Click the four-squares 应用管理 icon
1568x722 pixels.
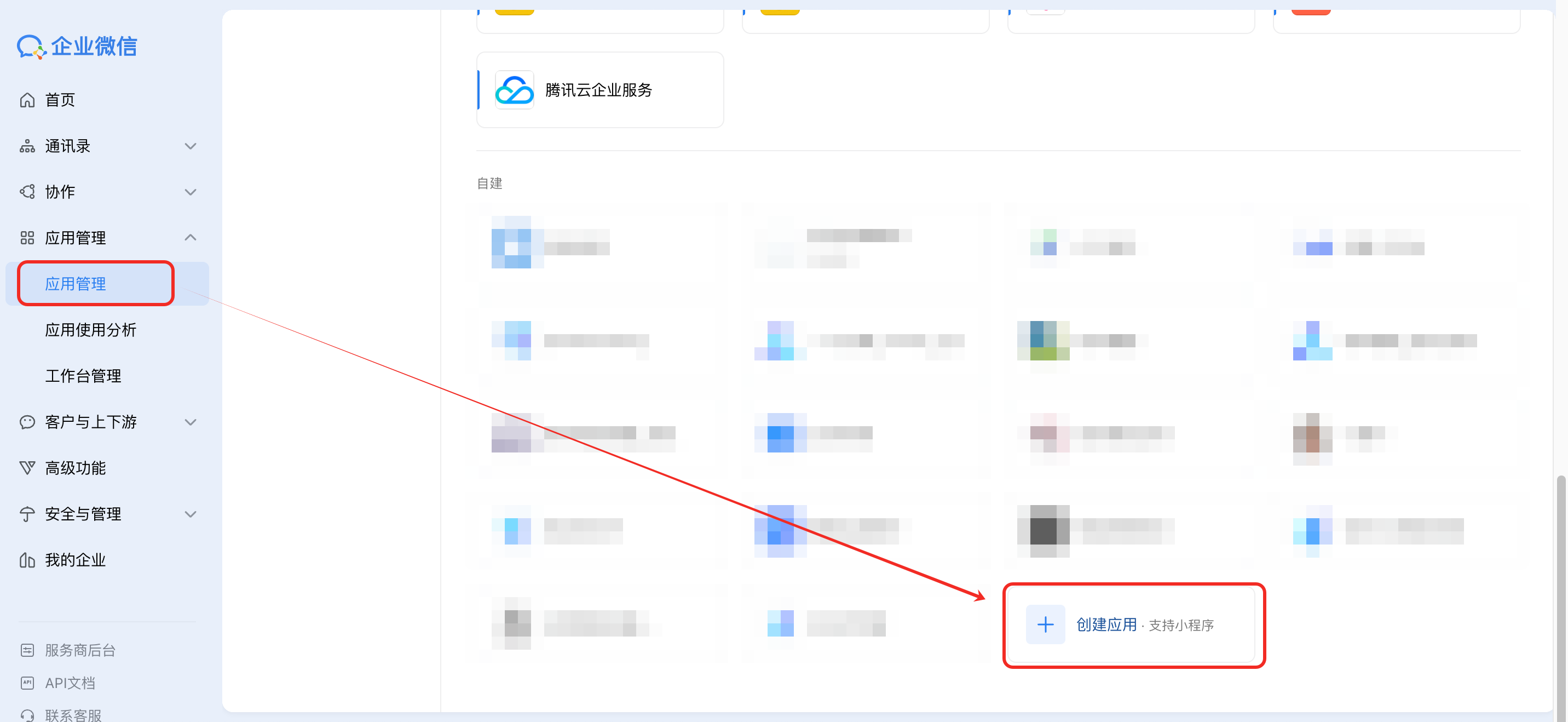tap(27, 238)
